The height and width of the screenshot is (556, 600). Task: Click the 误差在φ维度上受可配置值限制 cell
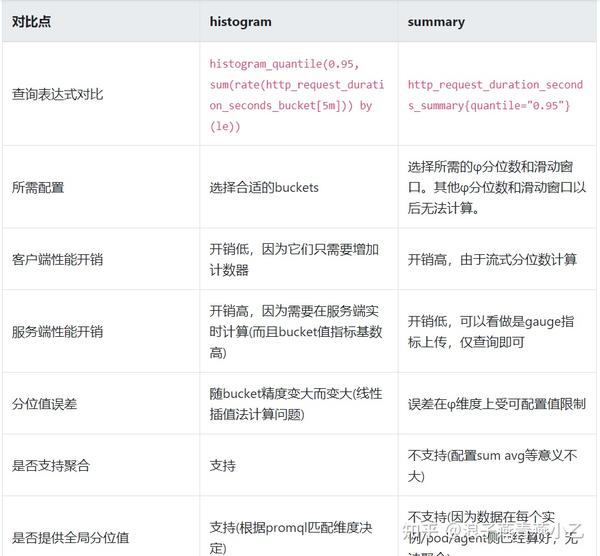click(495, 404)
